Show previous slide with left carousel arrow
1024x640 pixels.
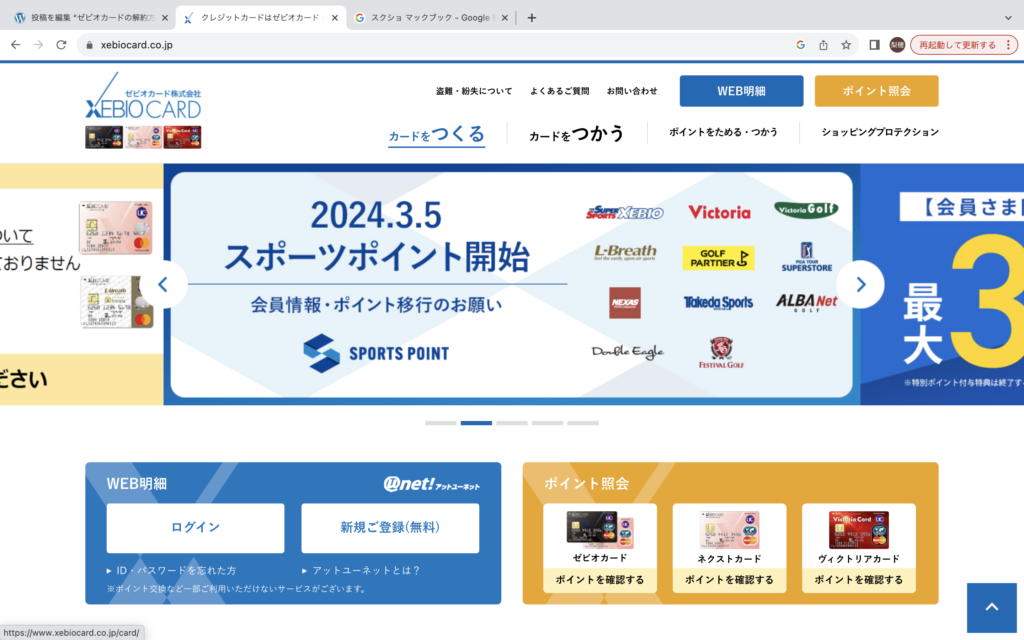163,284
